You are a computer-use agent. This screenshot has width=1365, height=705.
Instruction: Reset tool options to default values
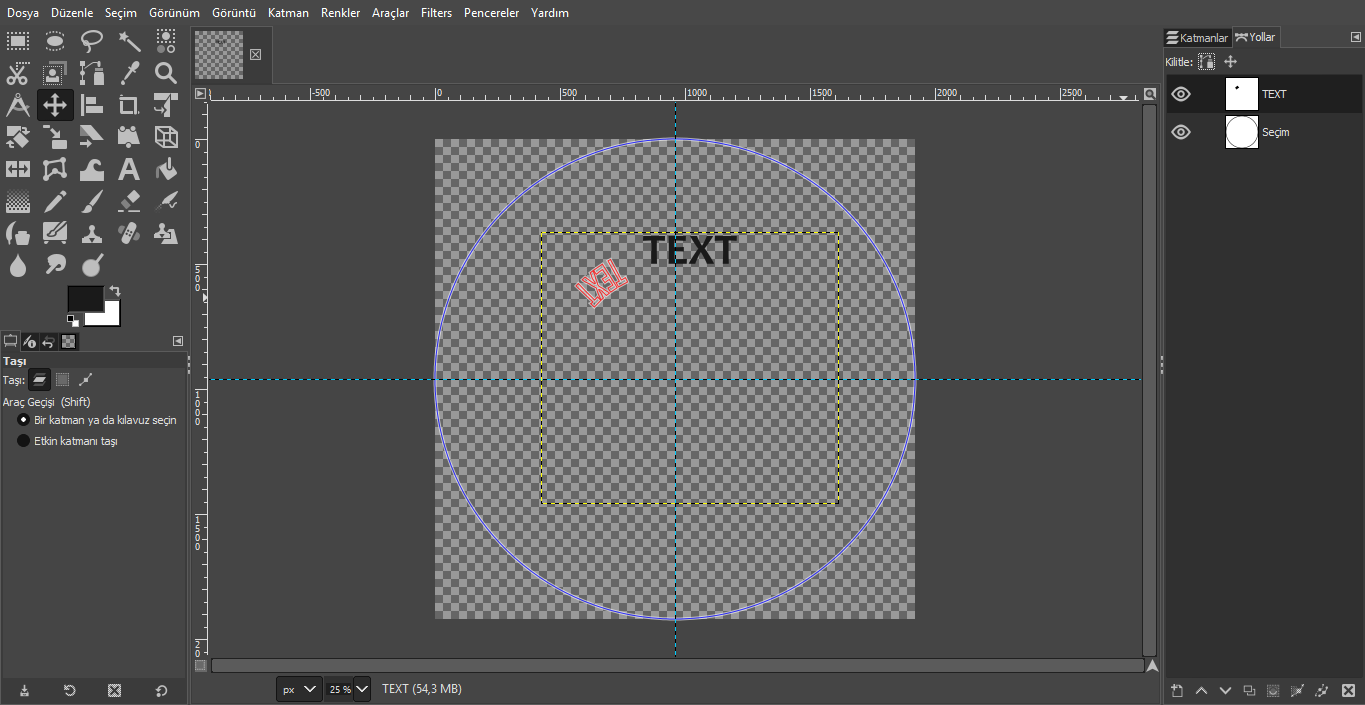click(161, 690)
